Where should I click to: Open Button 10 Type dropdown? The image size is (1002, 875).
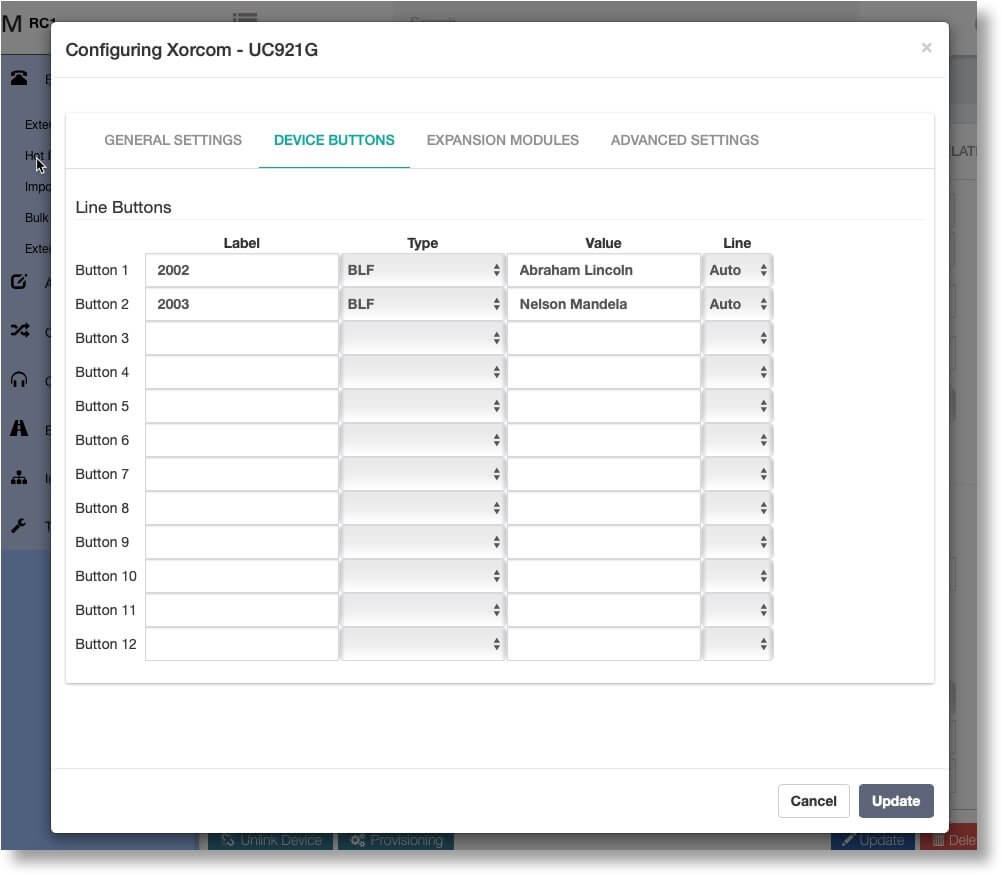point(422,576)
